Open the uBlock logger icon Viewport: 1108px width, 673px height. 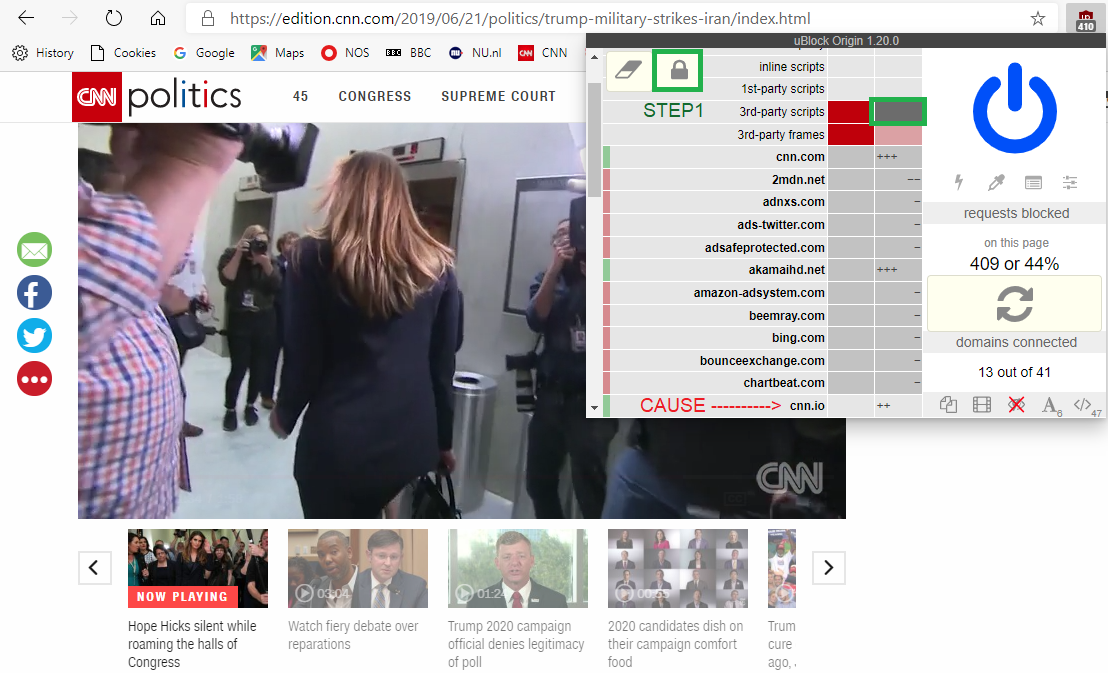[x=1033, y=183]
